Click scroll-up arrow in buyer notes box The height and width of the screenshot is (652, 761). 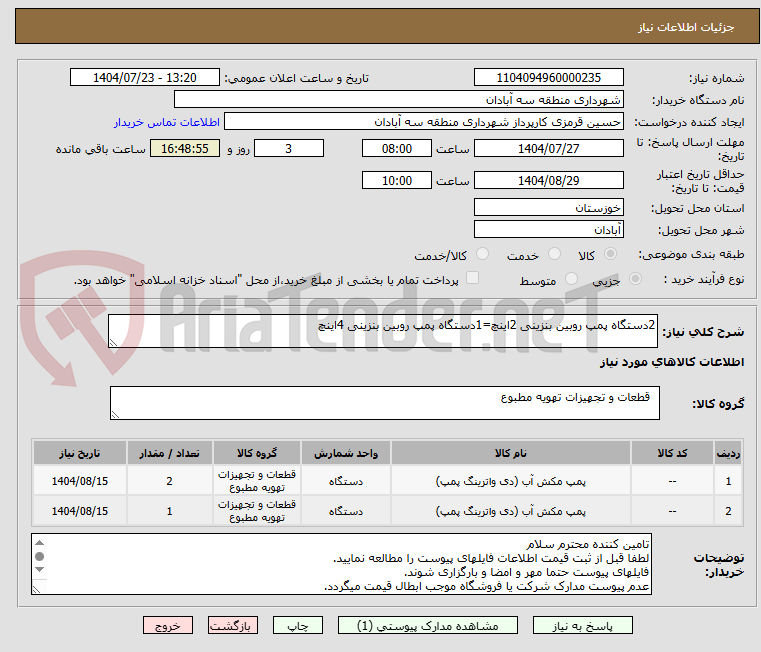click(x=39, y=541)
